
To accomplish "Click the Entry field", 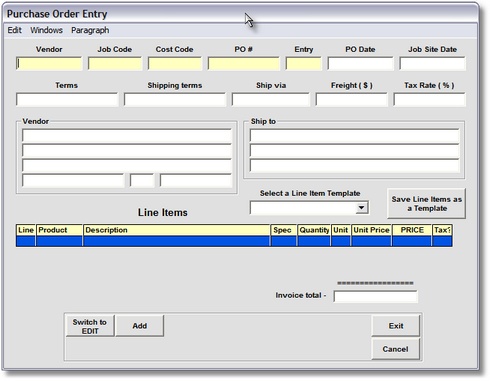I will click(303, 63).
